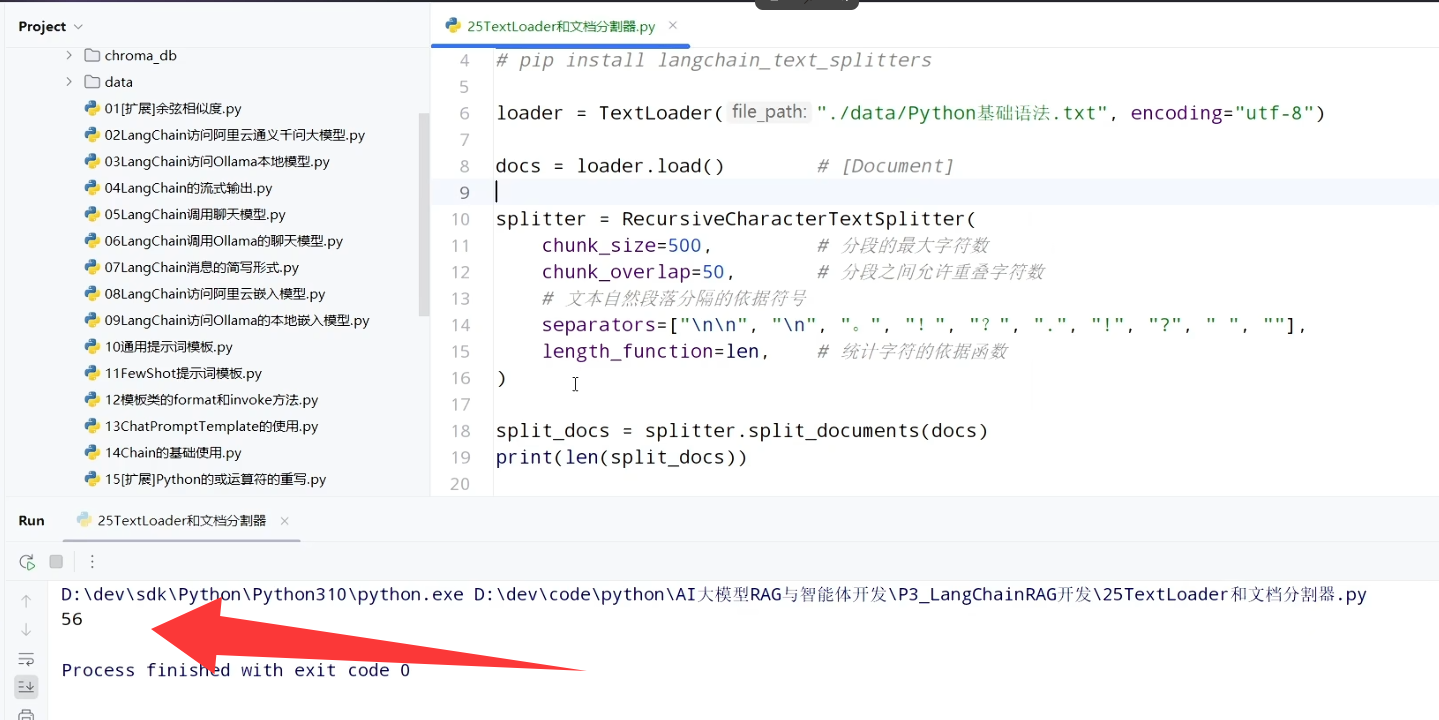Toggle scroll to end of console
The width and height of the screenshot is (1439, 720).
(26, 686)
